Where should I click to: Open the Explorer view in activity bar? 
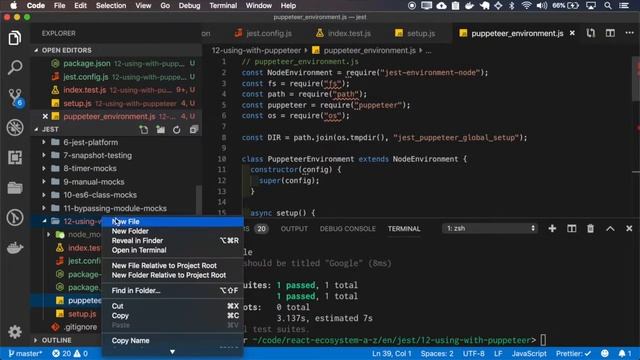click(x=15, y=38)
